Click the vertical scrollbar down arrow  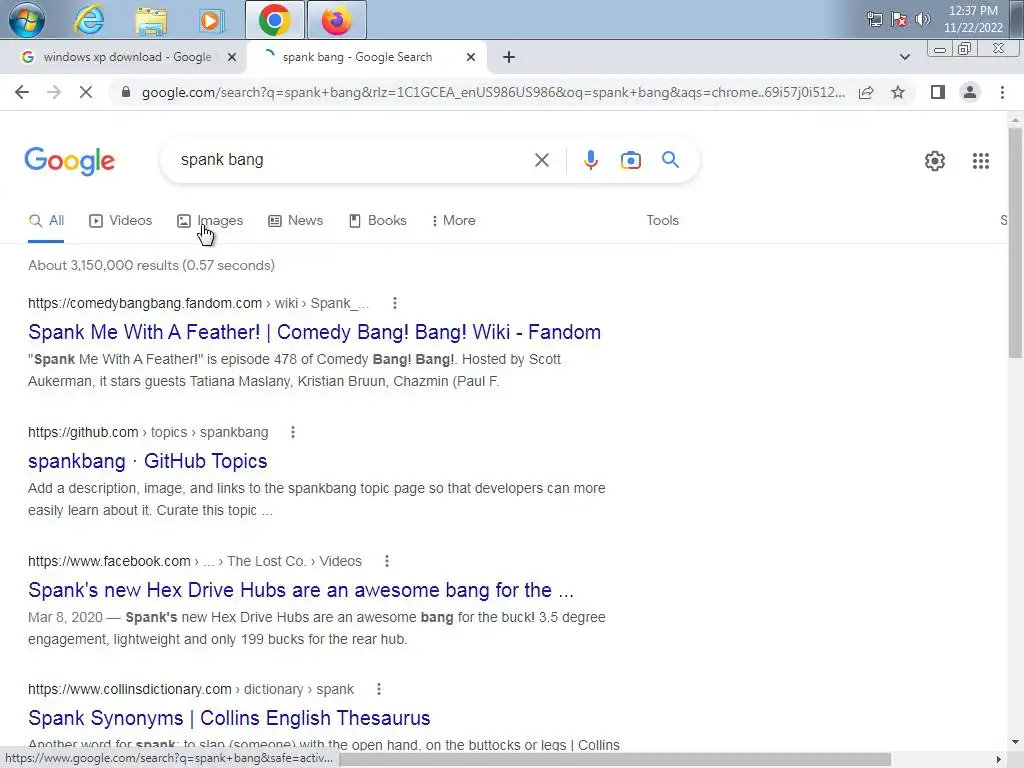point(1014,742)
